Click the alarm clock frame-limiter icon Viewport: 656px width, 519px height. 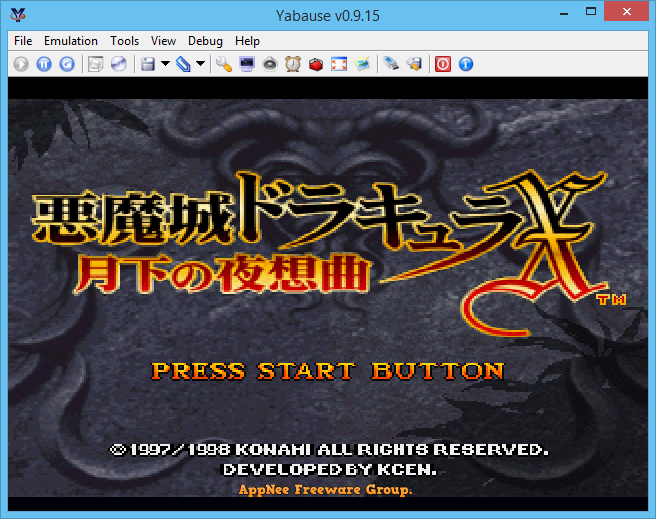coord(293,64)
